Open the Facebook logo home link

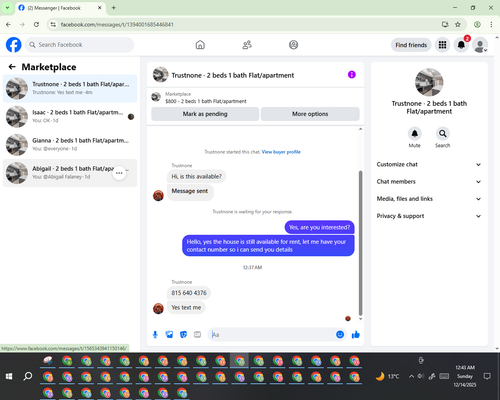(x=14, y=45)
